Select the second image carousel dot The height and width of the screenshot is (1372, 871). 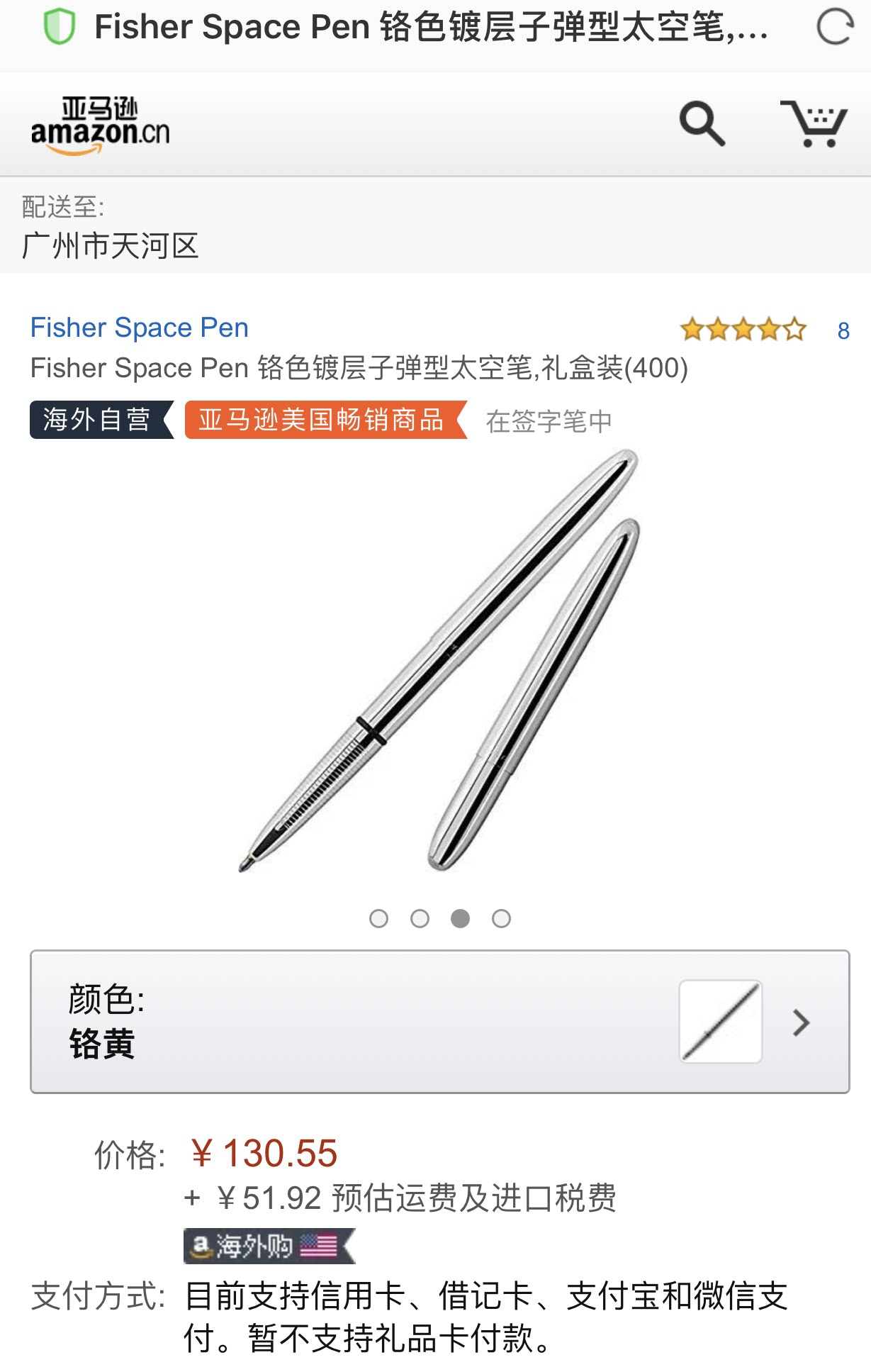[x=420, y=919]
